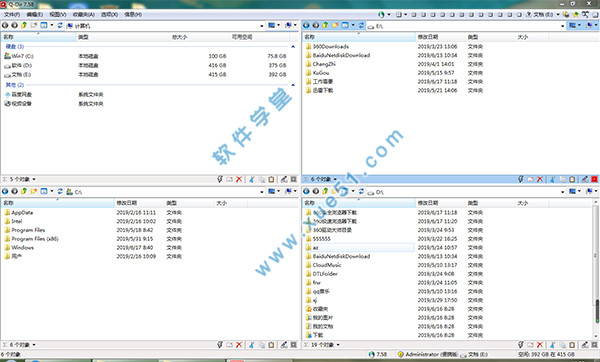Sort by 大小 column in D:\ pane
Image resolution: width=600 pixels, height=362 pixels.
click(523, 203)
